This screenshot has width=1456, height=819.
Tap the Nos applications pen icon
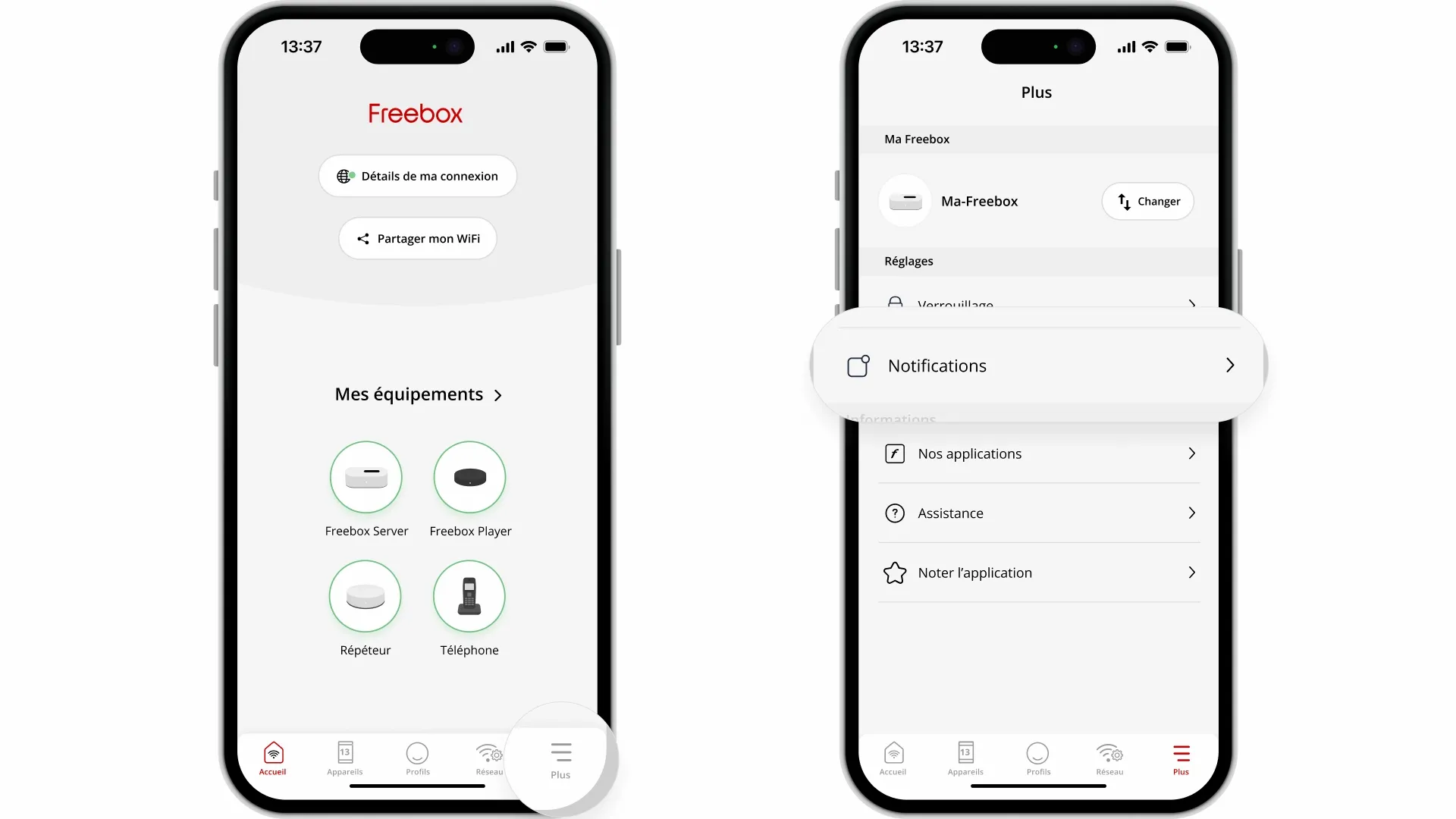click(893, 453)
